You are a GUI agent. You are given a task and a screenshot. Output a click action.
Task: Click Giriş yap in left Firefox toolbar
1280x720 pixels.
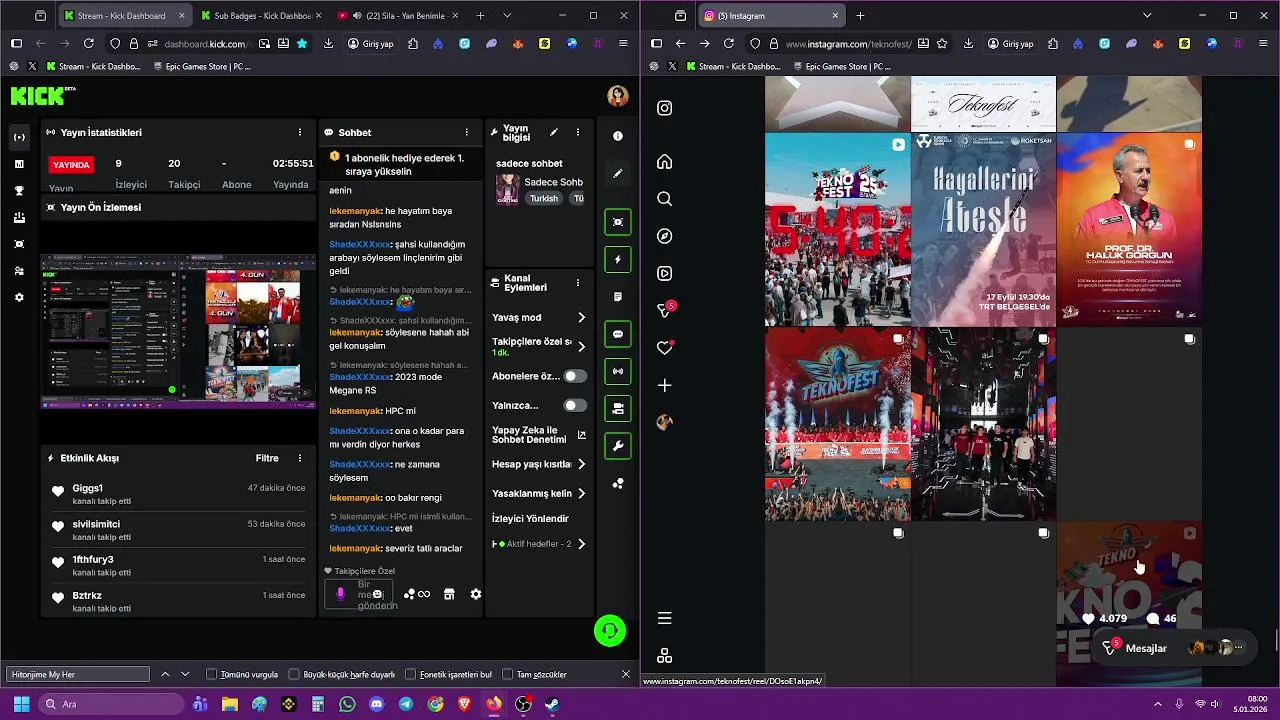click(x=370, y=44)
